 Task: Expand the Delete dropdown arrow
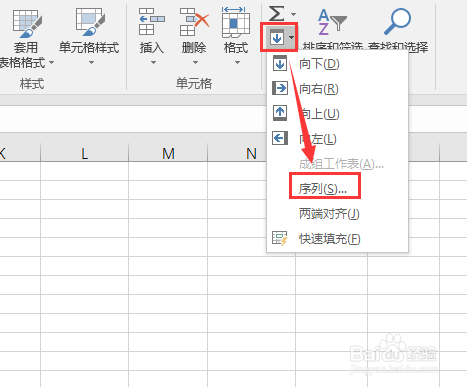tap(195, 62)
